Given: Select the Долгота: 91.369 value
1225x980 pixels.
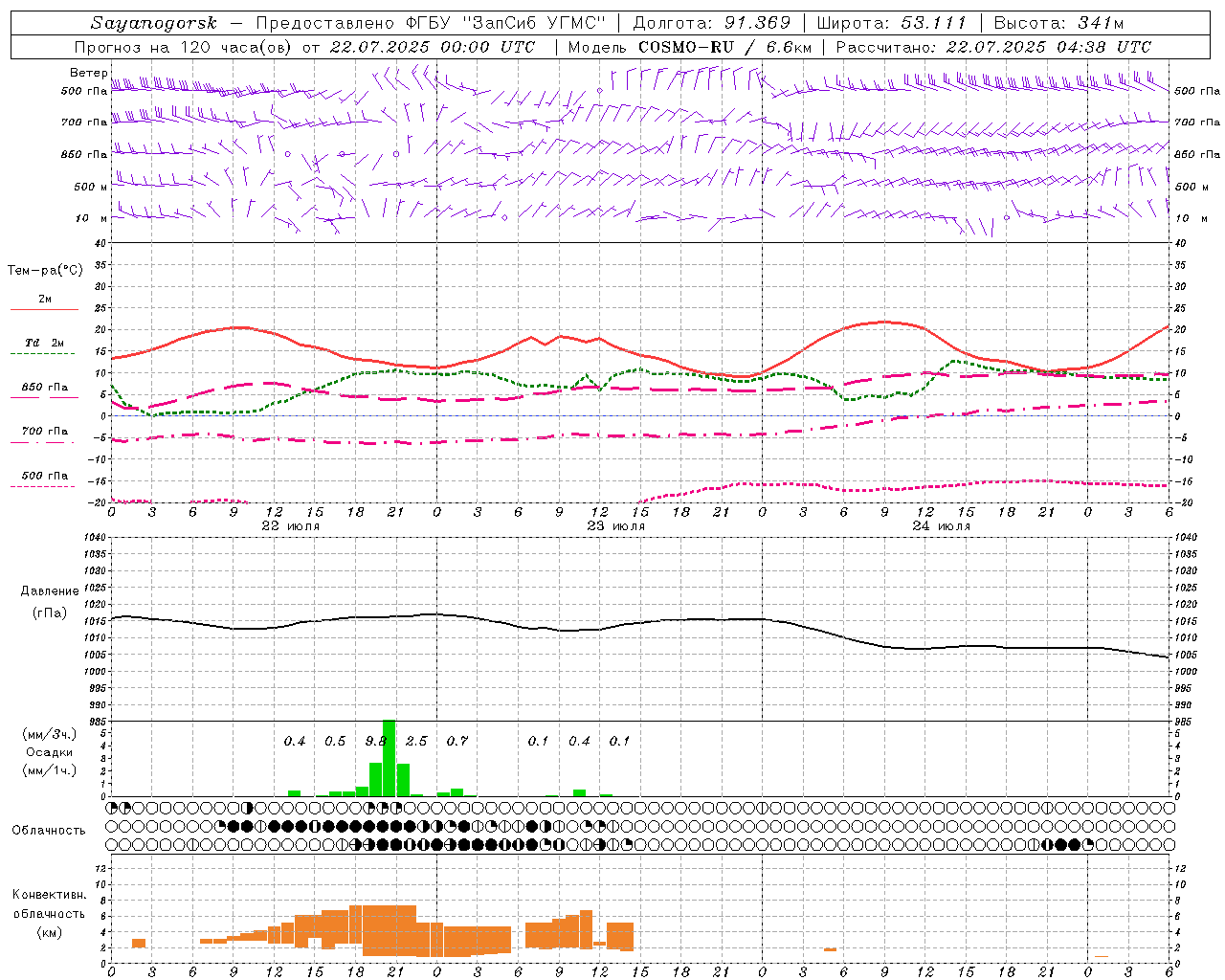Looking at the screenshot, I should 712,23.
